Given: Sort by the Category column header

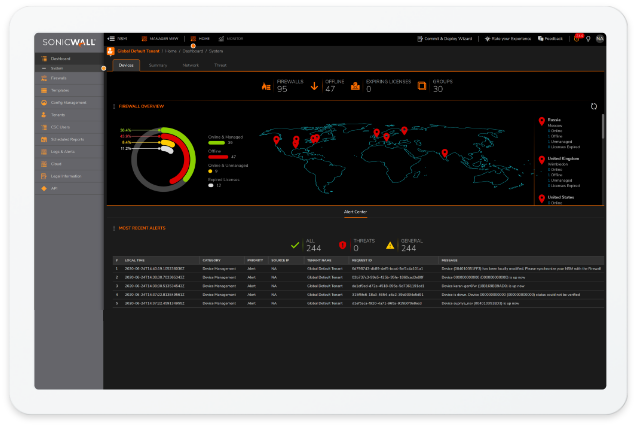Looking at the screenshot, I should [x=212, y=260].
